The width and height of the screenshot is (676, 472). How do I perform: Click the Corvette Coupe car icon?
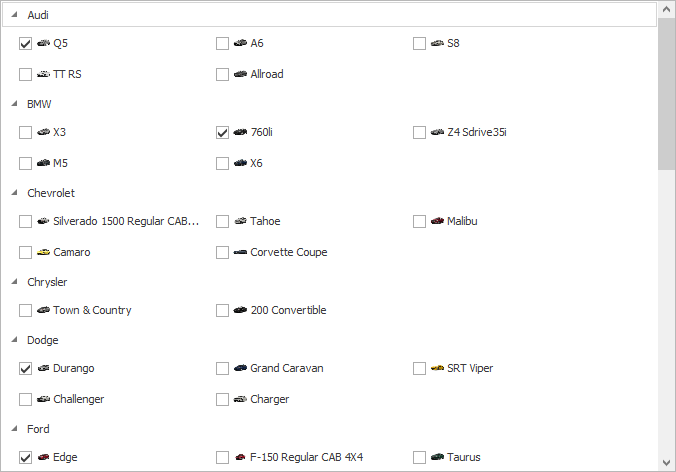240,252
